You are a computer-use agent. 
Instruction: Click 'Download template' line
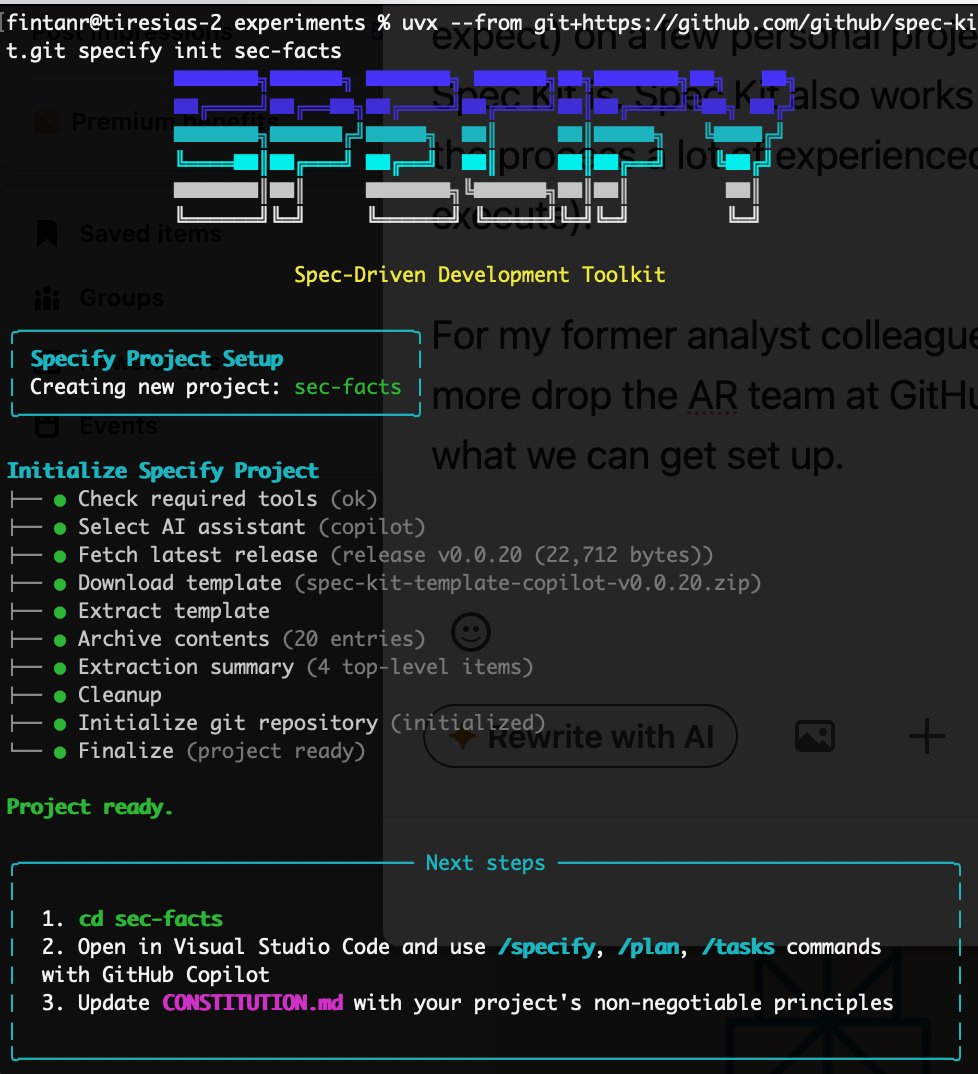coord(419,583)
